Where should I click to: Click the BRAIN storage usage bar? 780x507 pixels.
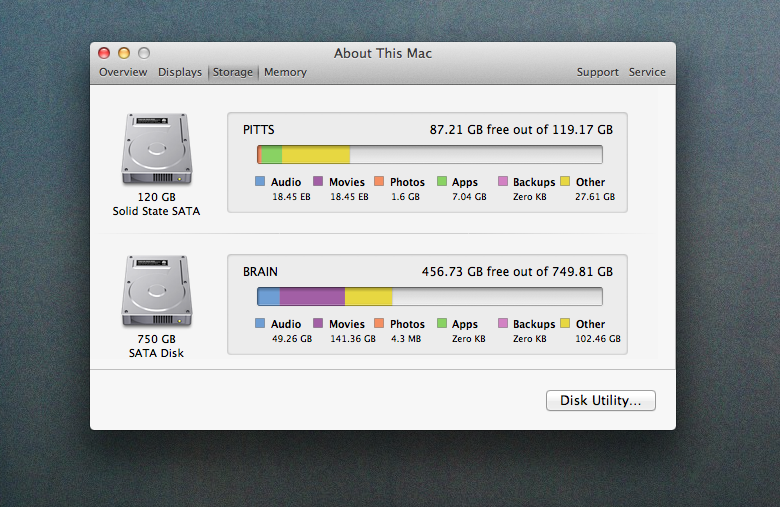[430, 297]
